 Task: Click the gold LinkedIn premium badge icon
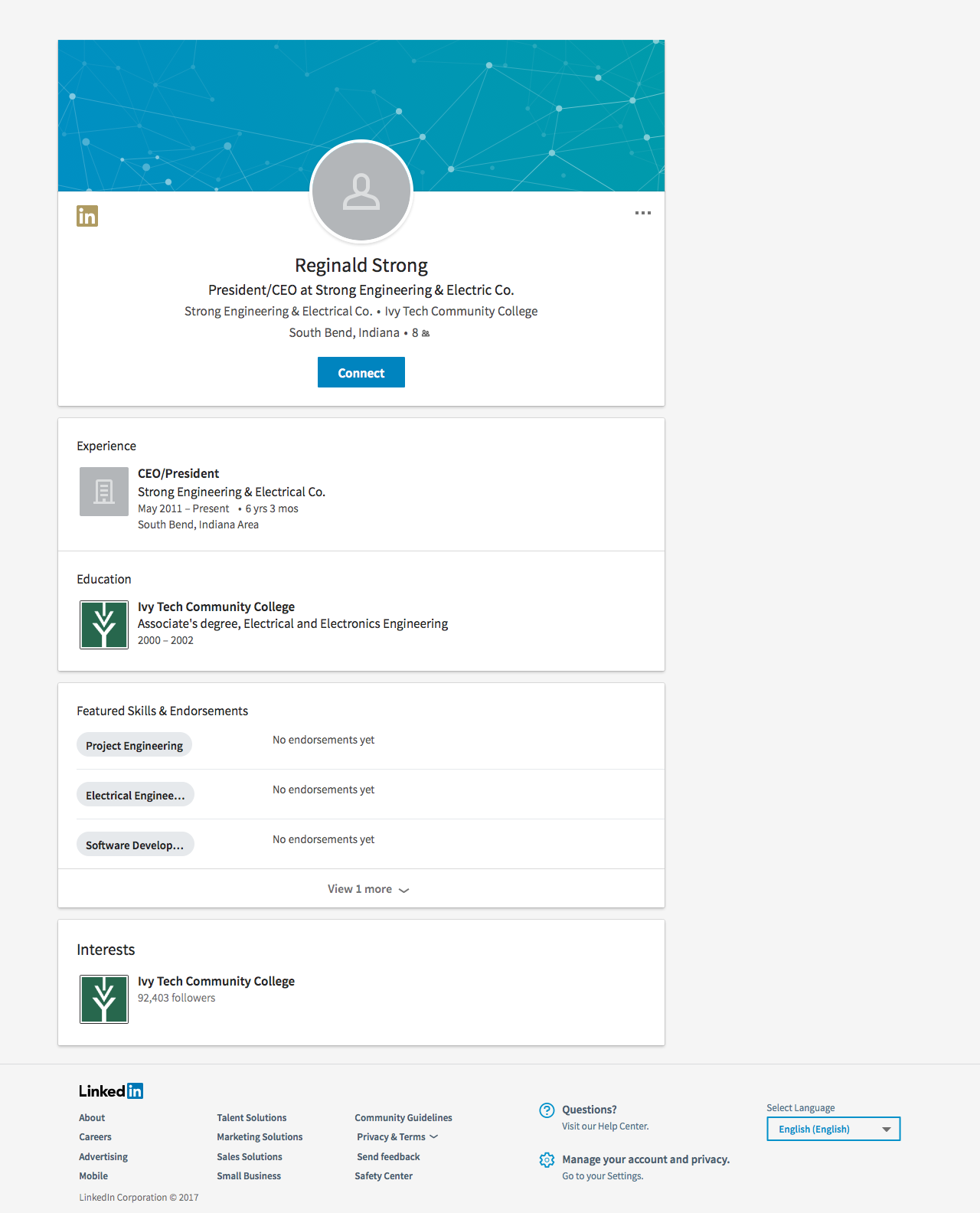(x=87, y=216)
